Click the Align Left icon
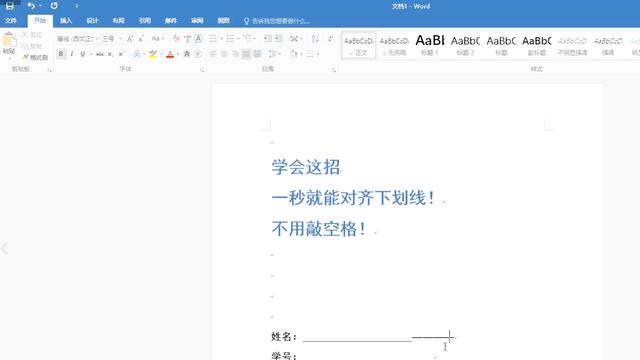The image size is (640, 360). click(213, 54)
